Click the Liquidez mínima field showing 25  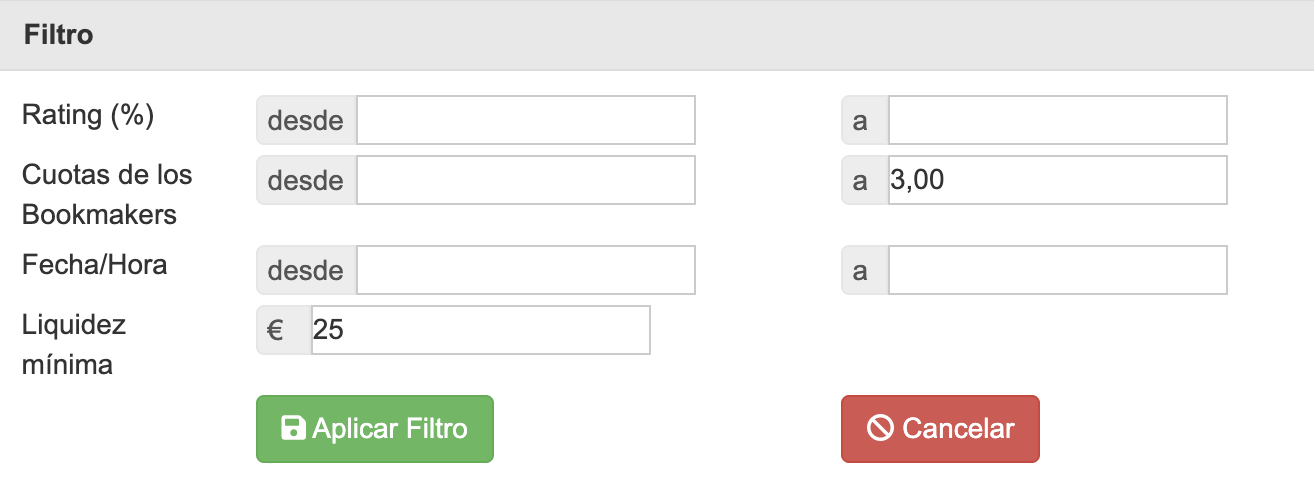click(480, 330)
